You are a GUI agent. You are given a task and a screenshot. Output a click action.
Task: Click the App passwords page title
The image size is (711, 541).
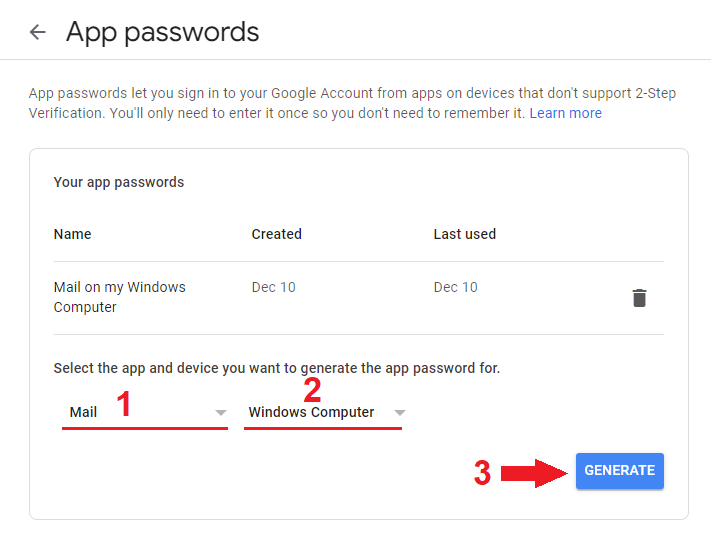pos(162,33)
